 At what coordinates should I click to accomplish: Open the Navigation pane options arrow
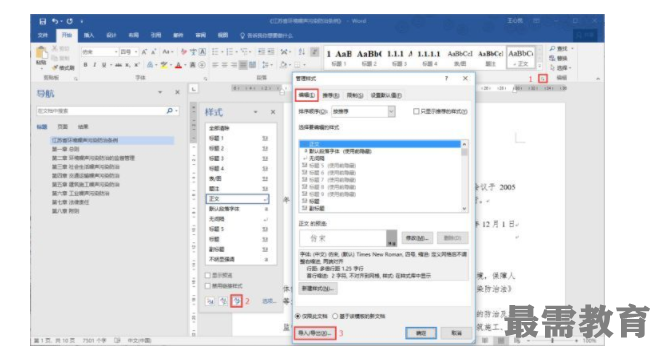[x=160, y=92]
